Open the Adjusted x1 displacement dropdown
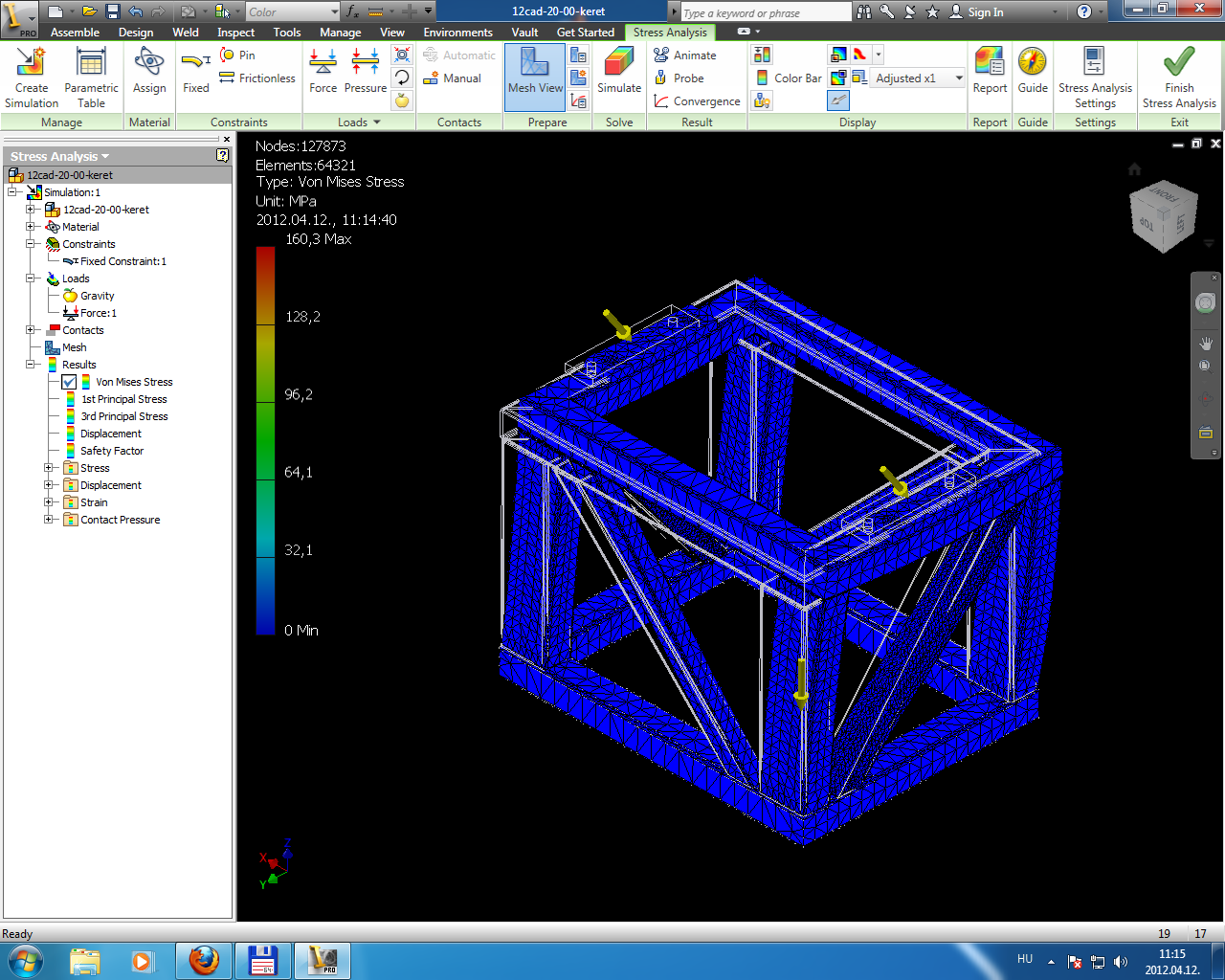 coord(959,78)
